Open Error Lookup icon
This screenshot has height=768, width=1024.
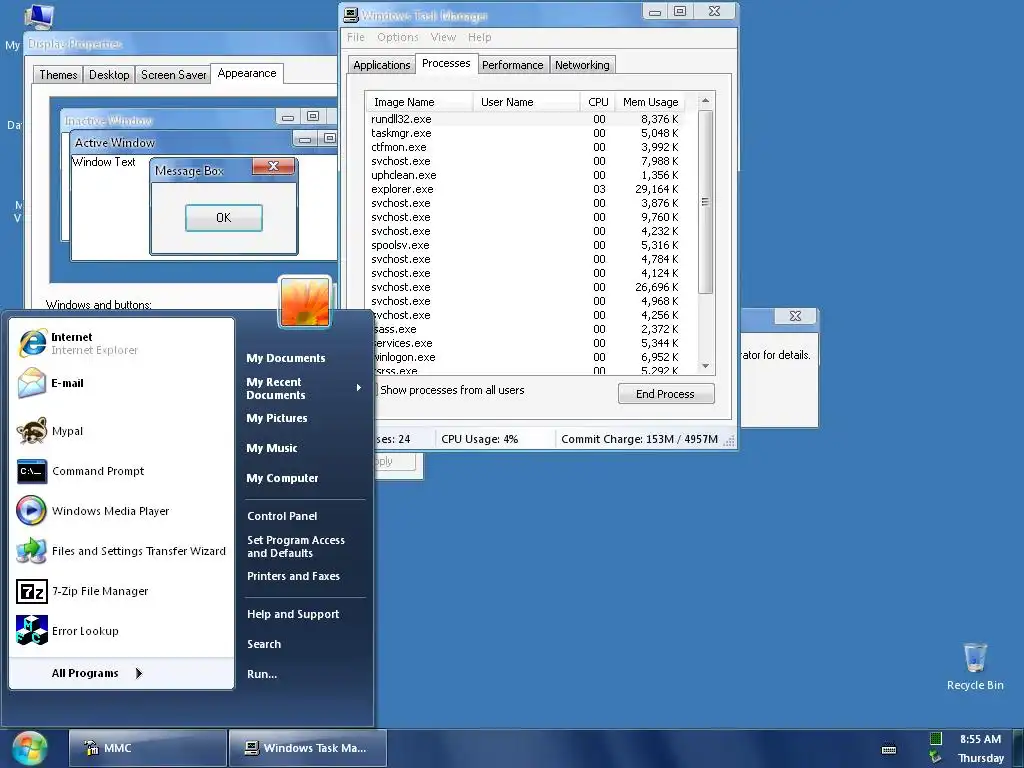[x=31, y=631]
